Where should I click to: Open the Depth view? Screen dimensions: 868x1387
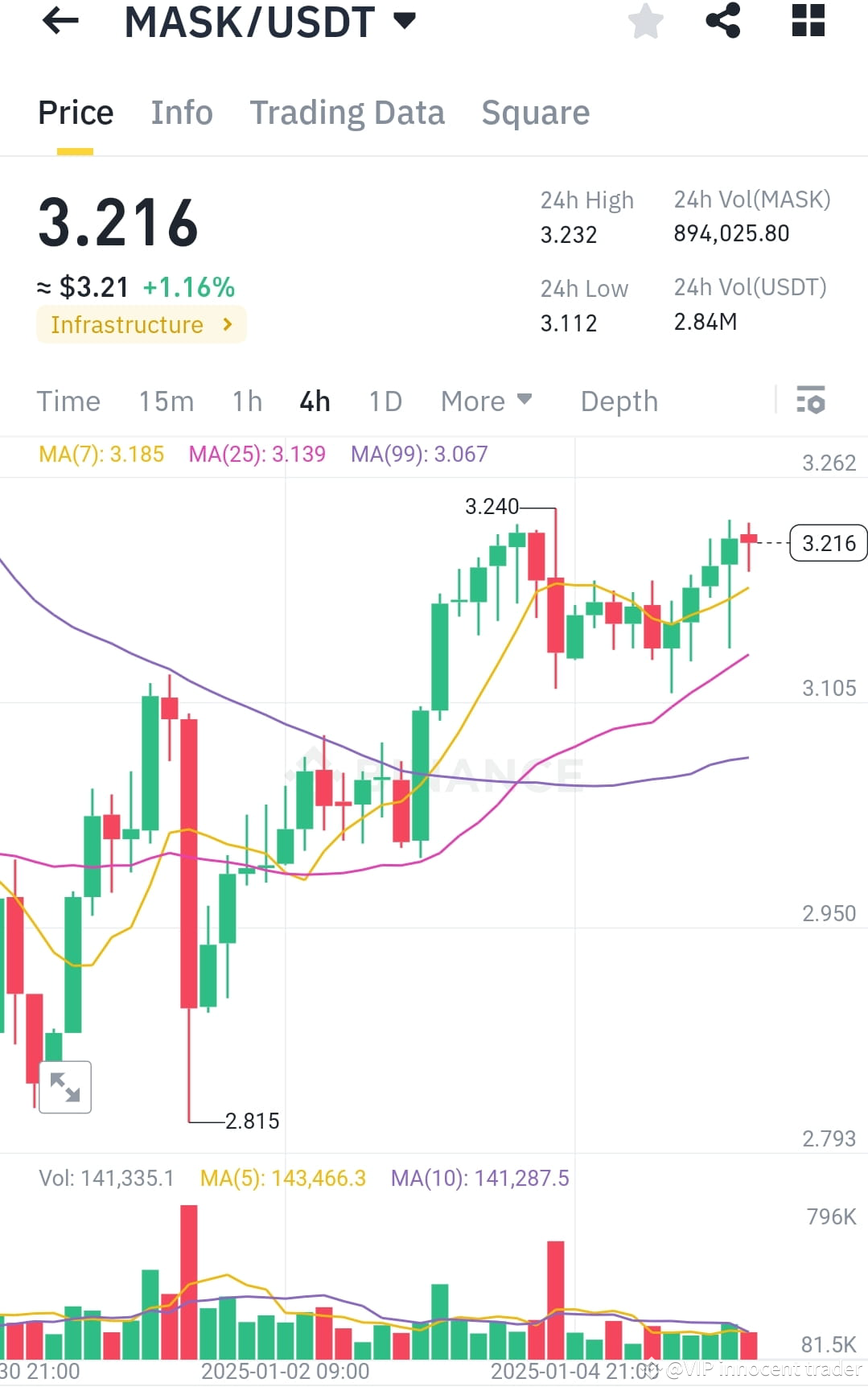point(619,400)
